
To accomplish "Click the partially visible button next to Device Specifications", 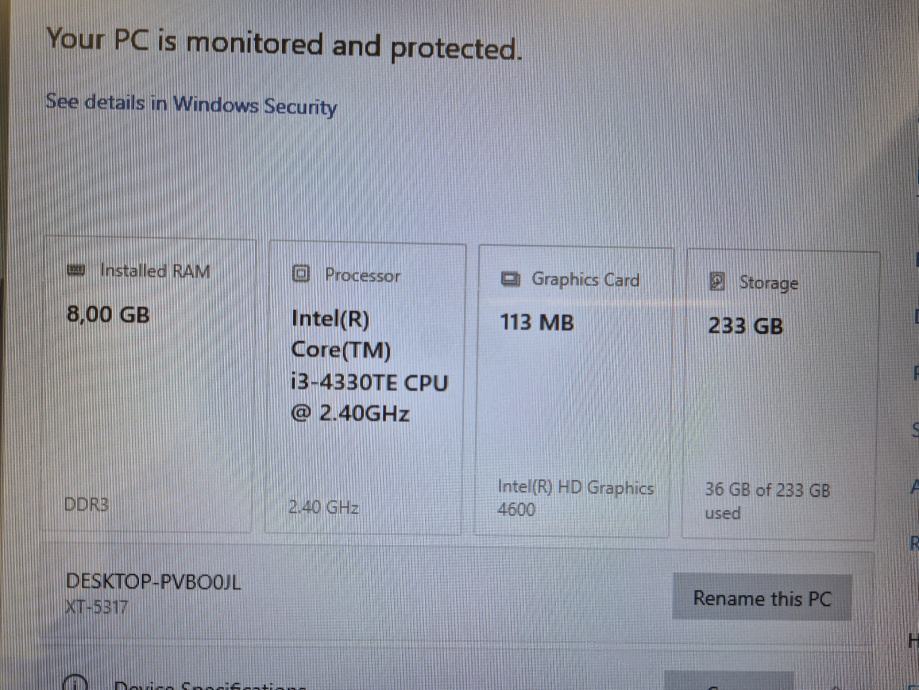I will pos(728,682).
